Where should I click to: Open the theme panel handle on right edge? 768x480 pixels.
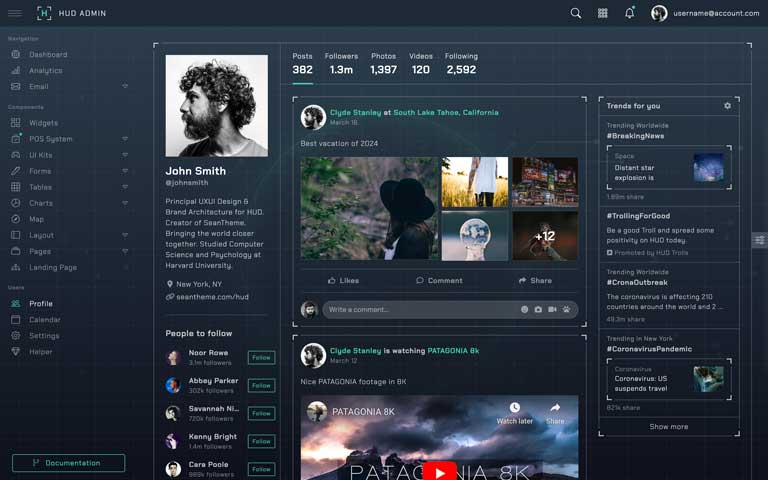[x=760, y=240]
